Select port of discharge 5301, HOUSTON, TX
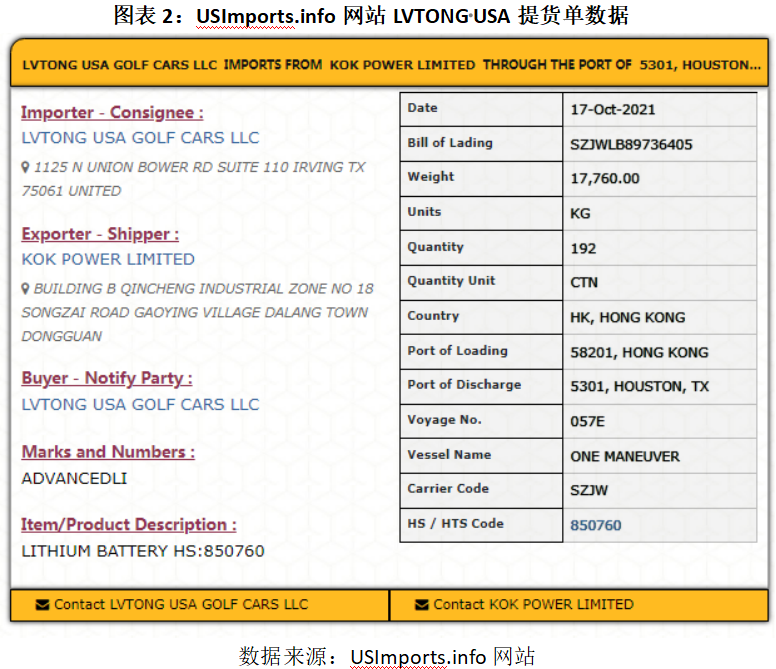 click(639, 386)
